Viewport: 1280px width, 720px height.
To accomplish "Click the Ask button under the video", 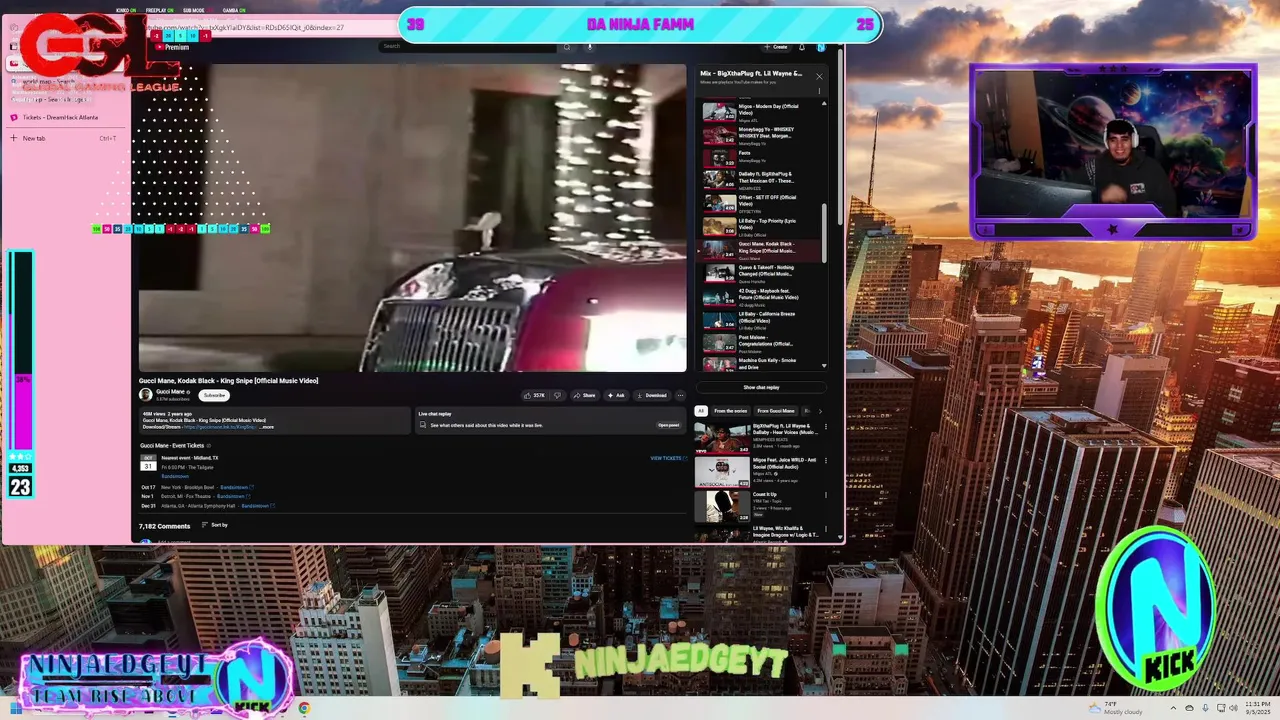I will [x=615, y=395].
